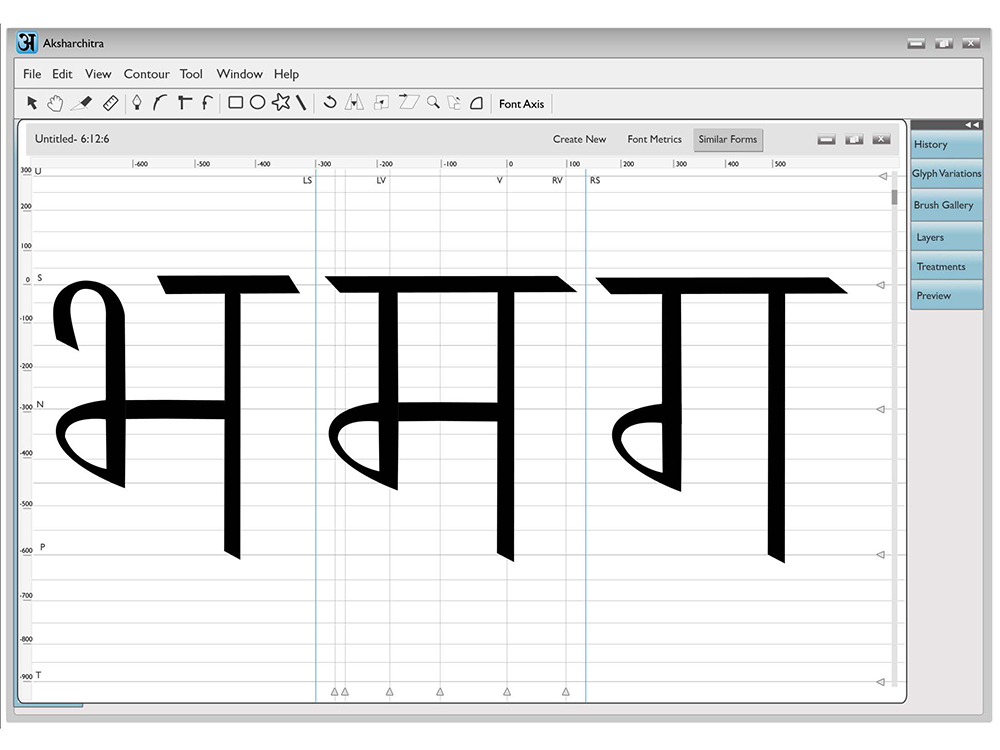Select the ruler measure tool
The height and width of the screenshot is (750, 1000).
(110, 103)
